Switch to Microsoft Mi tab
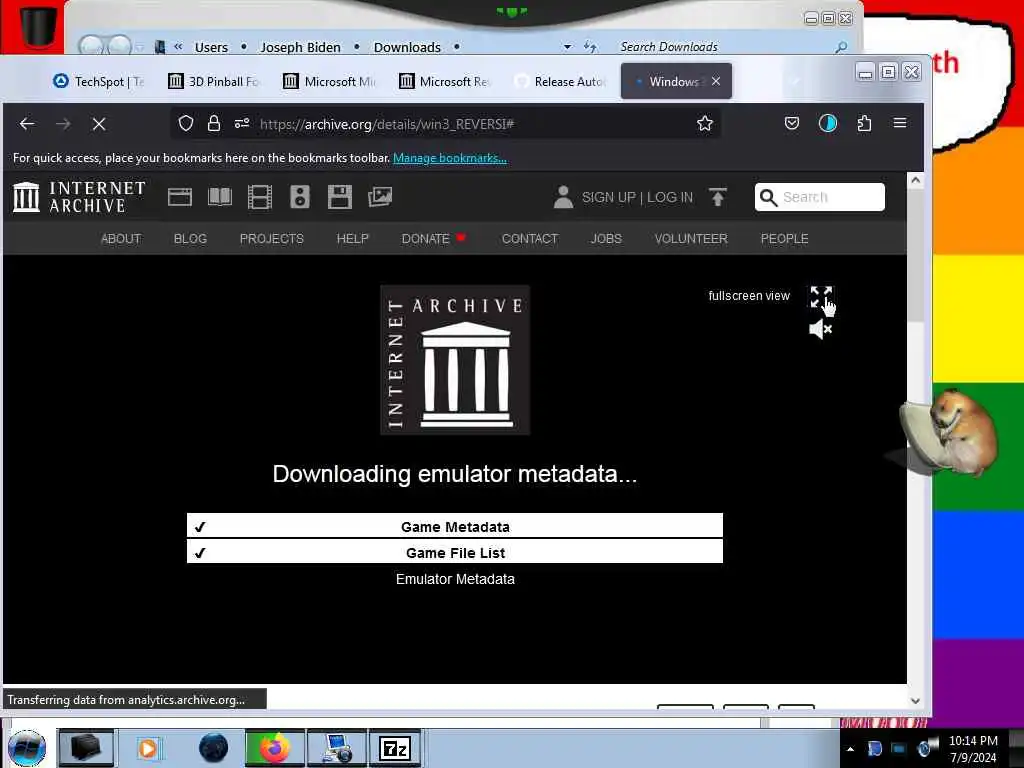1024x768 pixels. (330, 82)
